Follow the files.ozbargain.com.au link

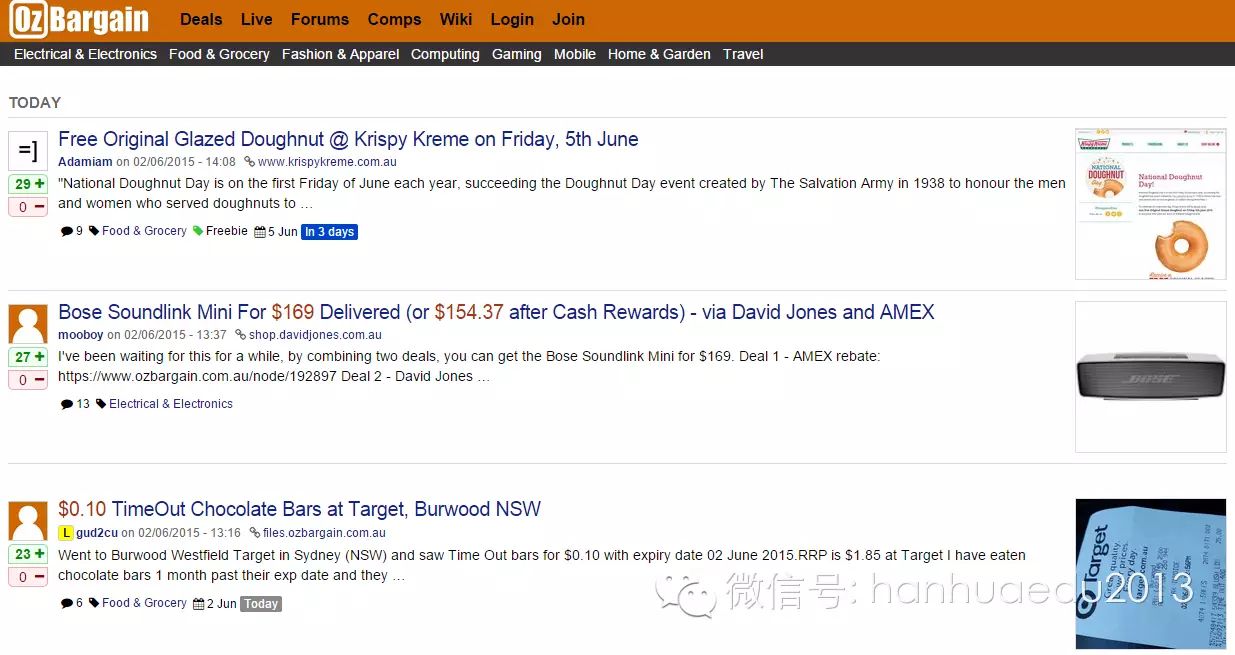pyautogui.click(x=324, y=533)
